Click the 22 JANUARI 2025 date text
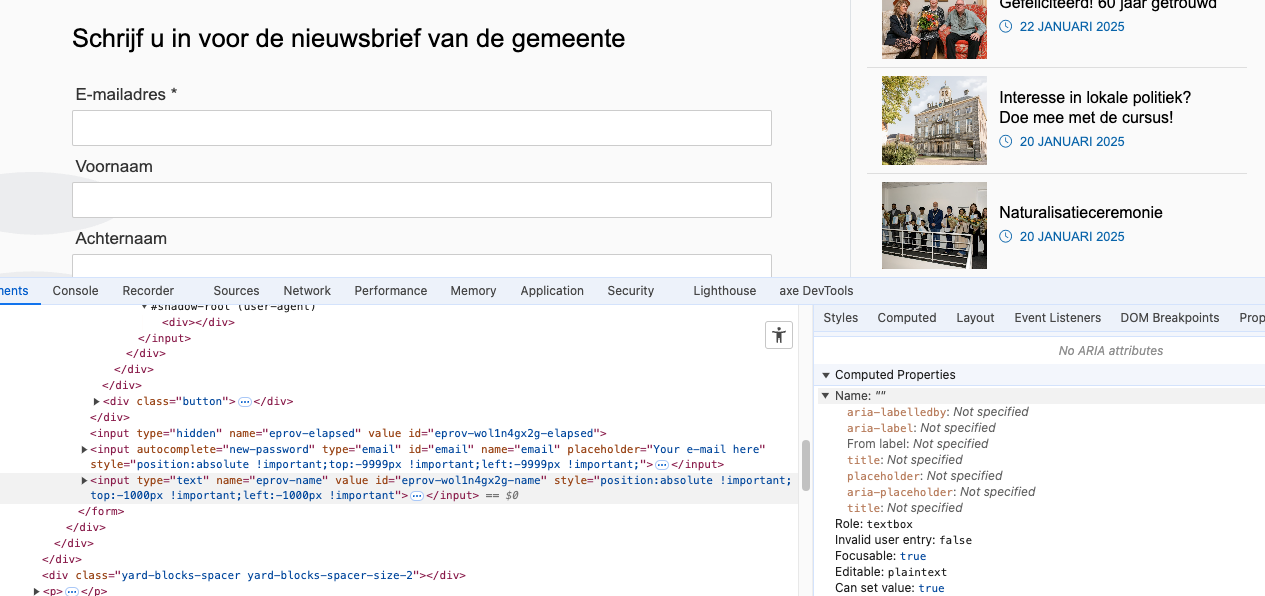Viewport: 1265px width, 596px height. (x=1072, y=27)
